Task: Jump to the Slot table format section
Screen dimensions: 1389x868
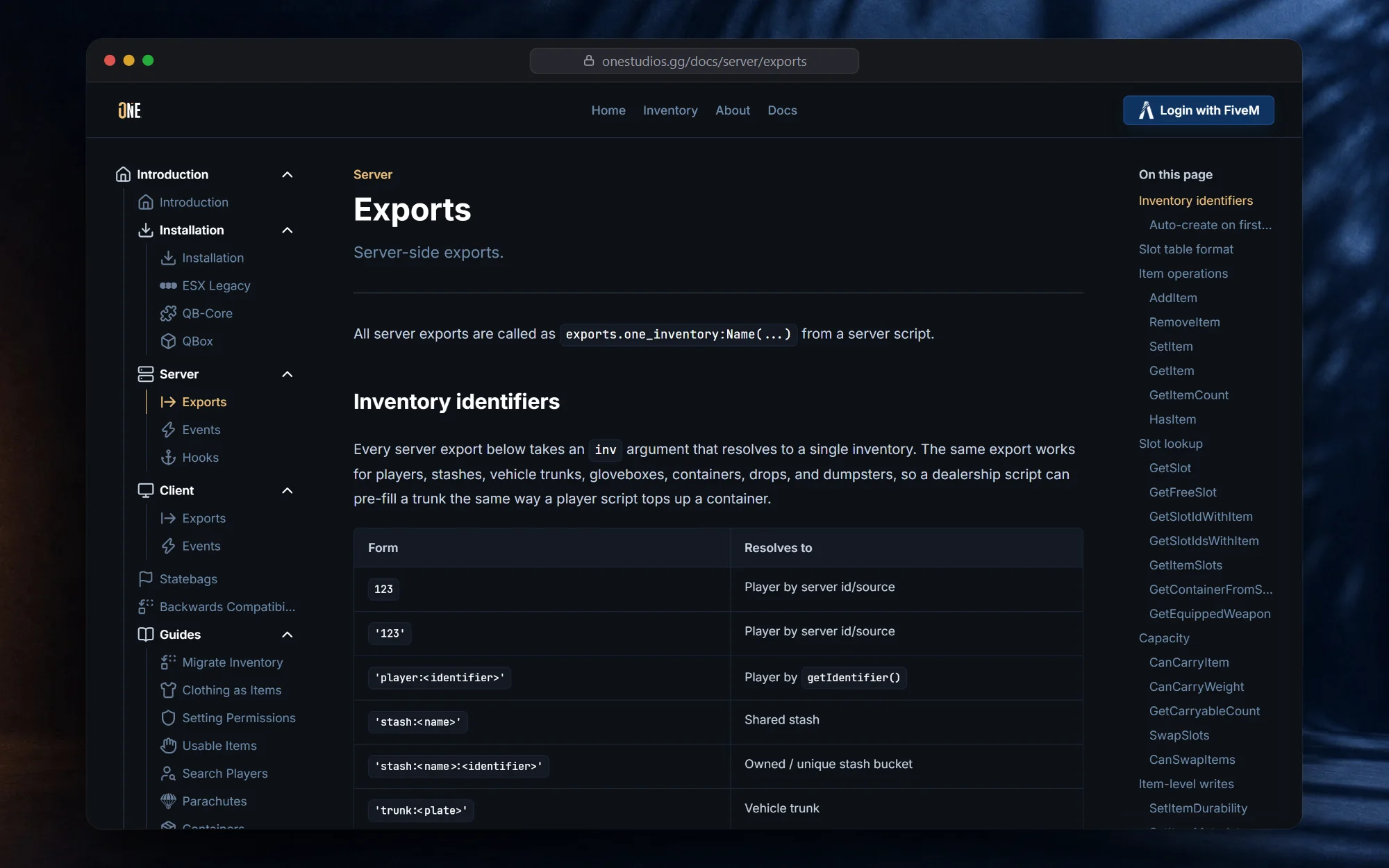Action: click(x=1186, y=249)
